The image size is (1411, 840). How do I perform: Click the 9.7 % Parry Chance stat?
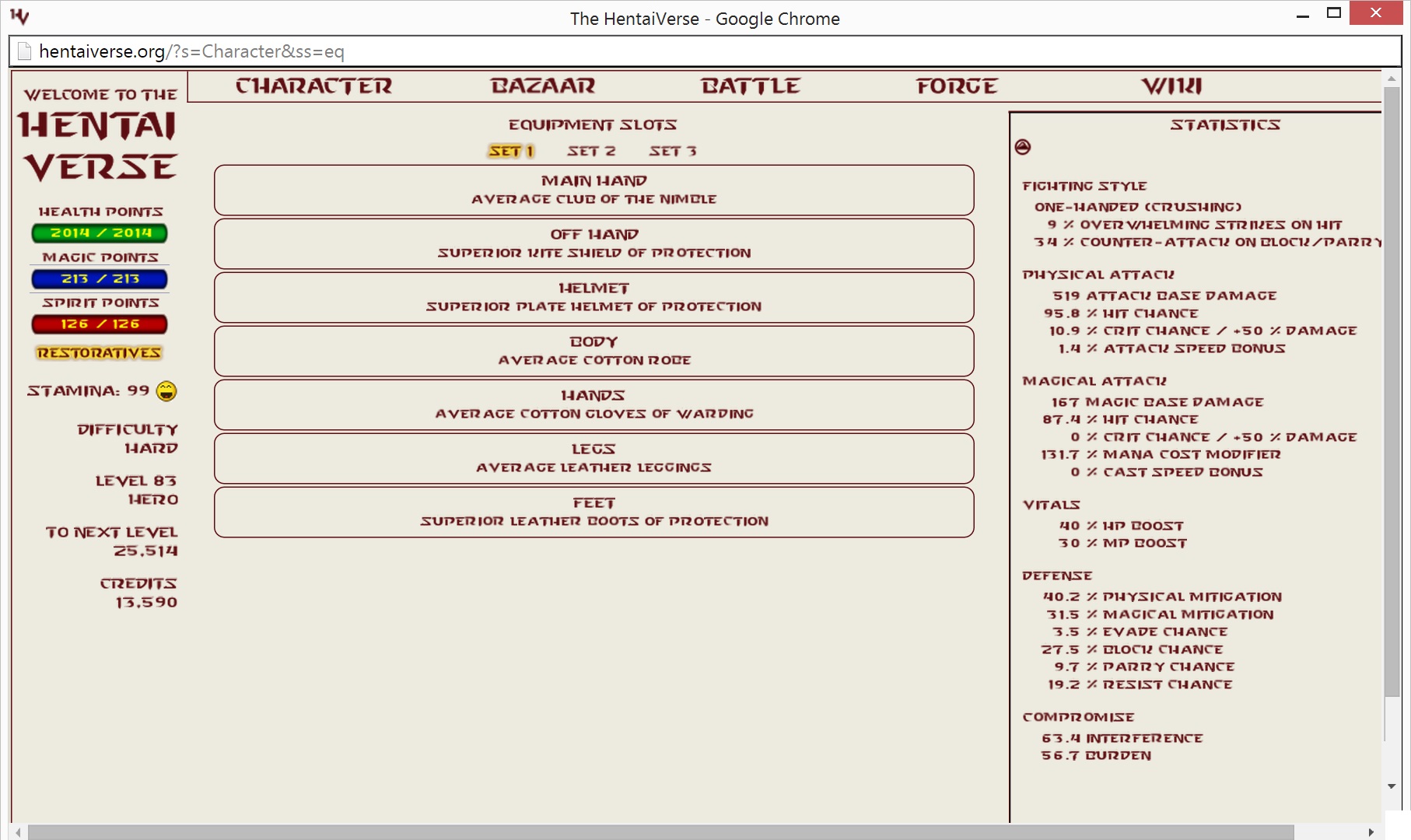pyautogui.click(x=1144, y=667)
